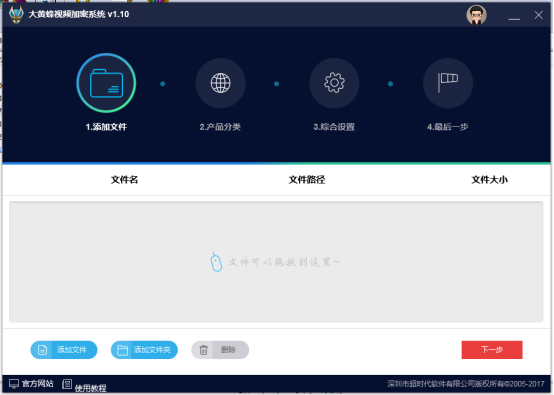Select the step 1 add-file folder icon
Viewport: 554px width, 395px height.
[x=106, y=83]
